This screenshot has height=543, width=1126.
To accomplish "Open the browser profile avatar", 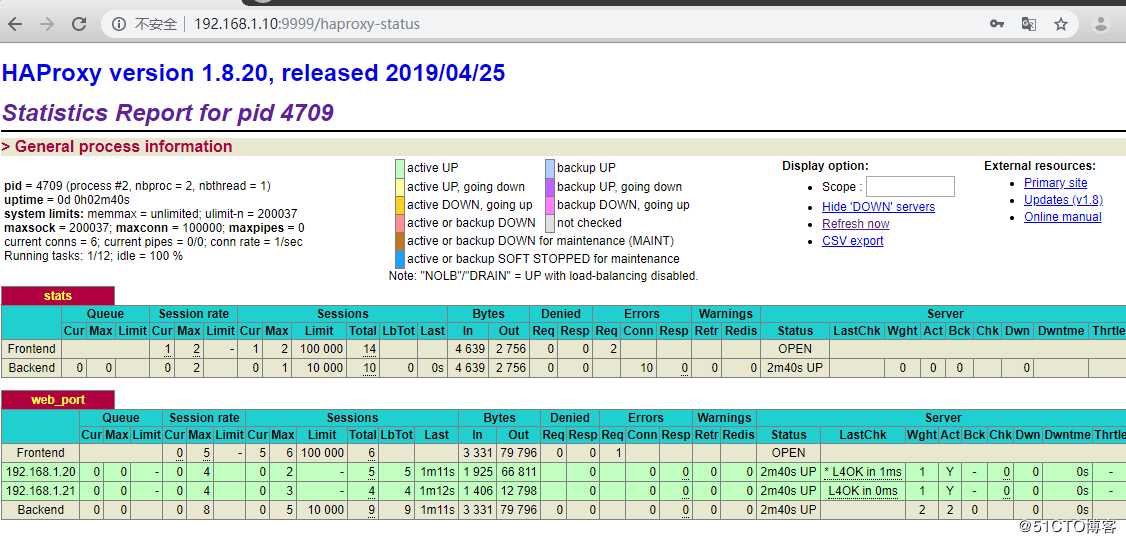I will pyautogui.click(x=1100, y=24).
